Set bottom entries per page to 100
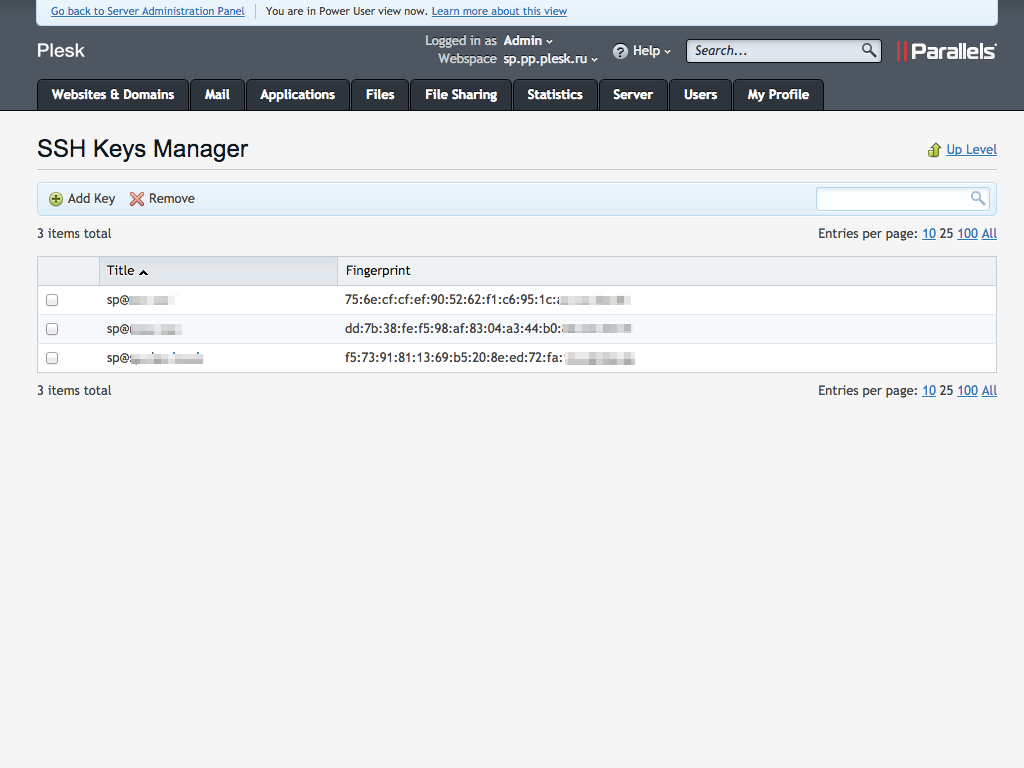This screenshot has width=1024, height=768. 967,391
